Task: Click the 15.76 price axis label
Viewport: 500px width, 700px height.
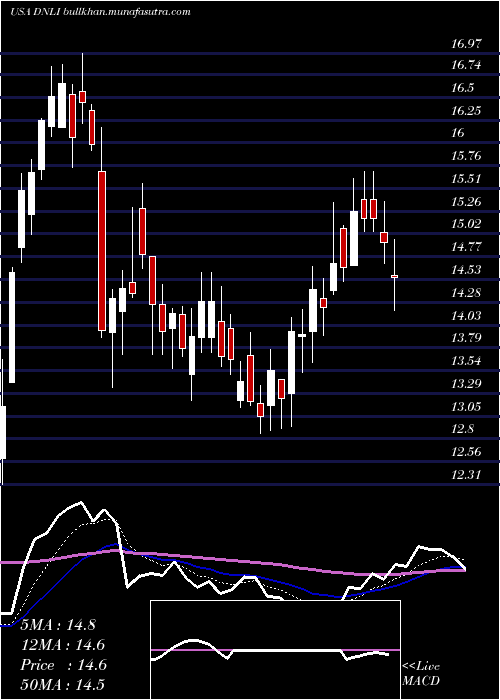Action: tap(467, 156)
